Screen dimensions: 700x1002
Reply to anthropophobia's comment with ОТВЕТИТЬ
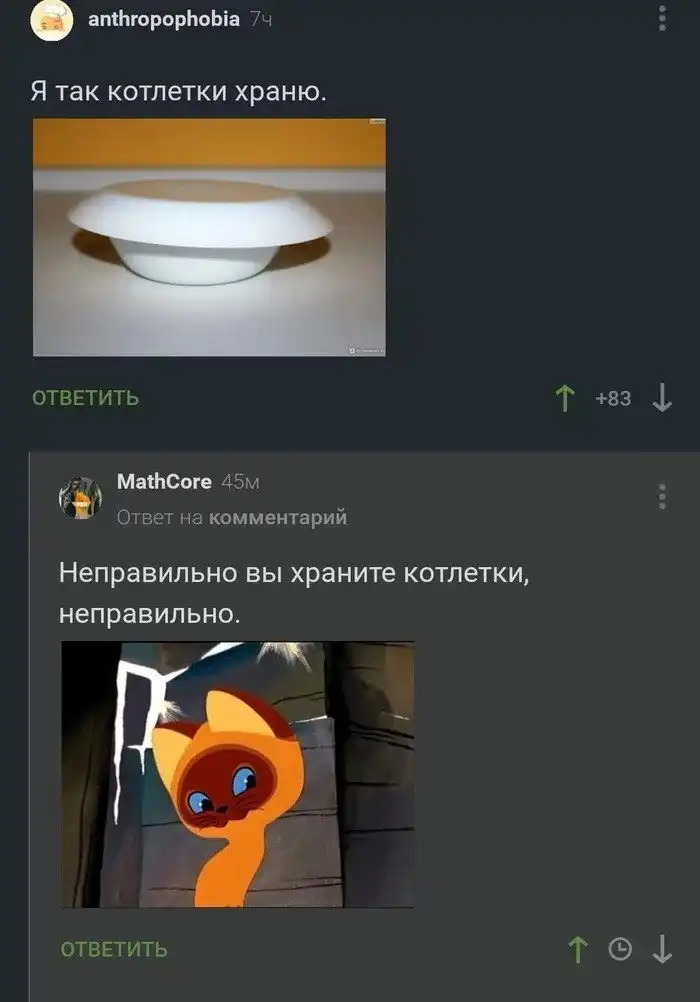pyautogui.click(x=86, y=397)
